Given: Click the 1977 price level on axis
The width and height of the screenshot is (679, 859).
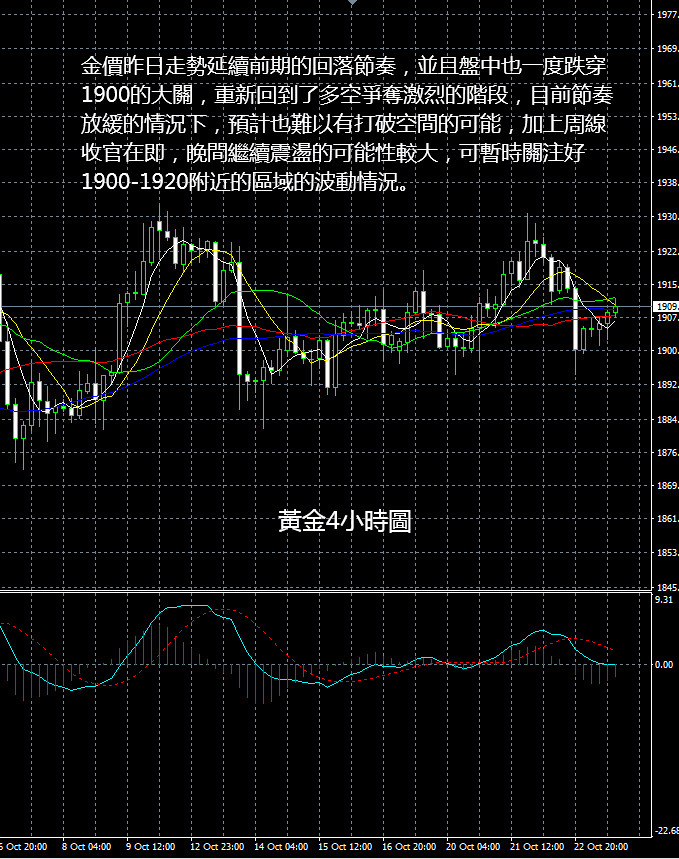Looking at the screenshot, I should (665, 15).
